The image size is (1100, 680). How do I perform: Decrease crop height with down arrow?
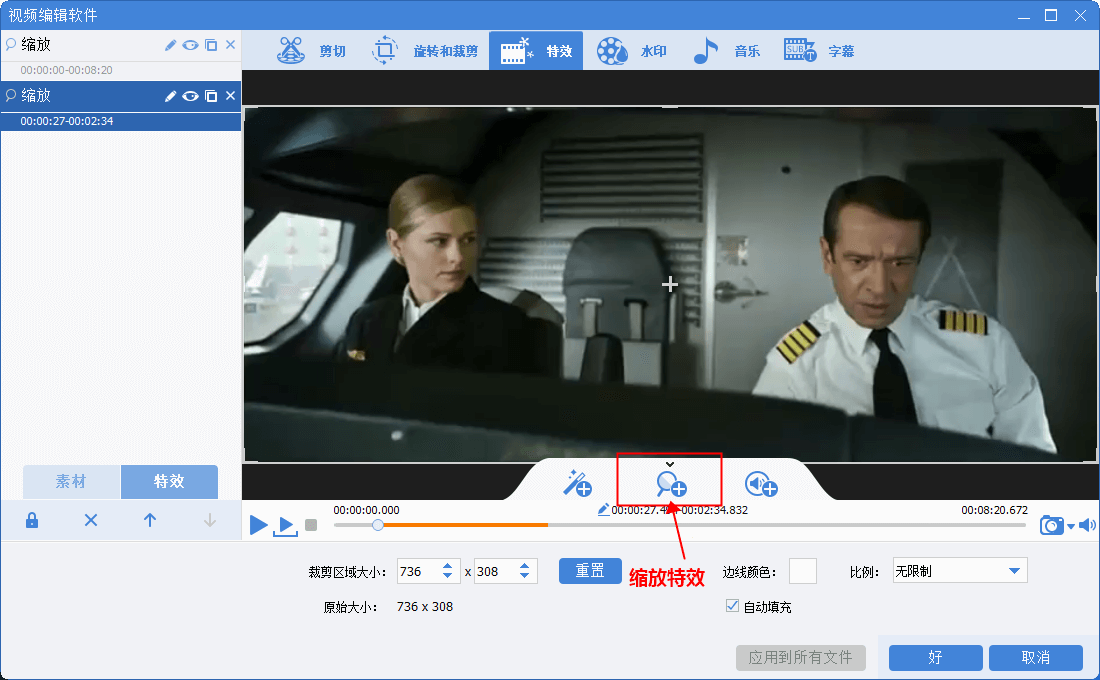tap(525, 576)
